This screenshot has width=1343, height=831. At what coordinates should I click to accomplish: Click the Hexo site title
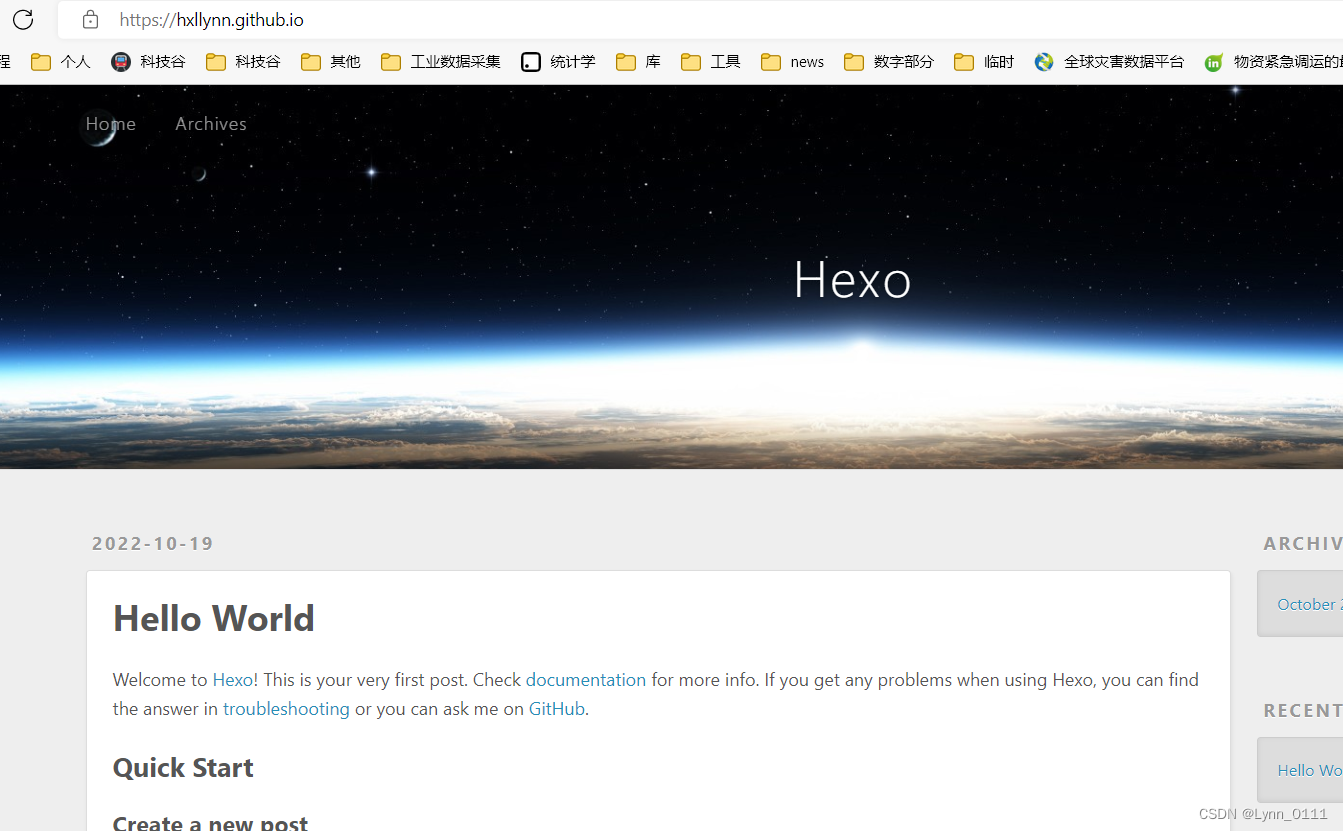852,279
